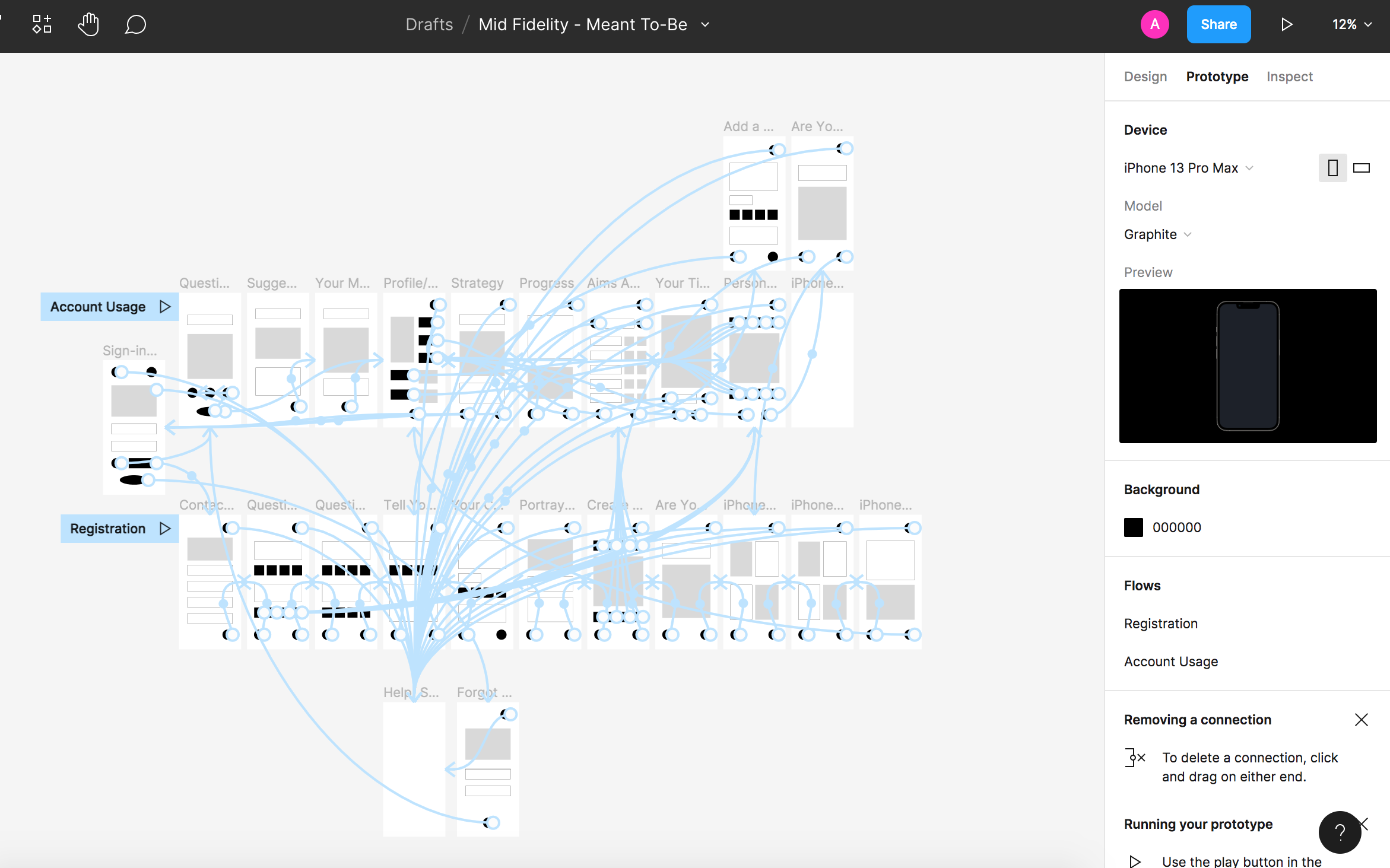1390x868 pixels.
Task: Open the Drafts breadcrumb link
Action: [x=429, y=24]
